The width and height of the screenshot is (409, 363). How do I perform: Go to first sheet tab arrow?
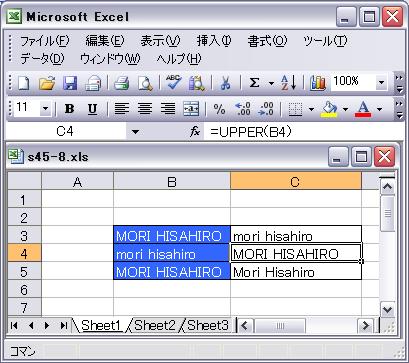point(14,325)
